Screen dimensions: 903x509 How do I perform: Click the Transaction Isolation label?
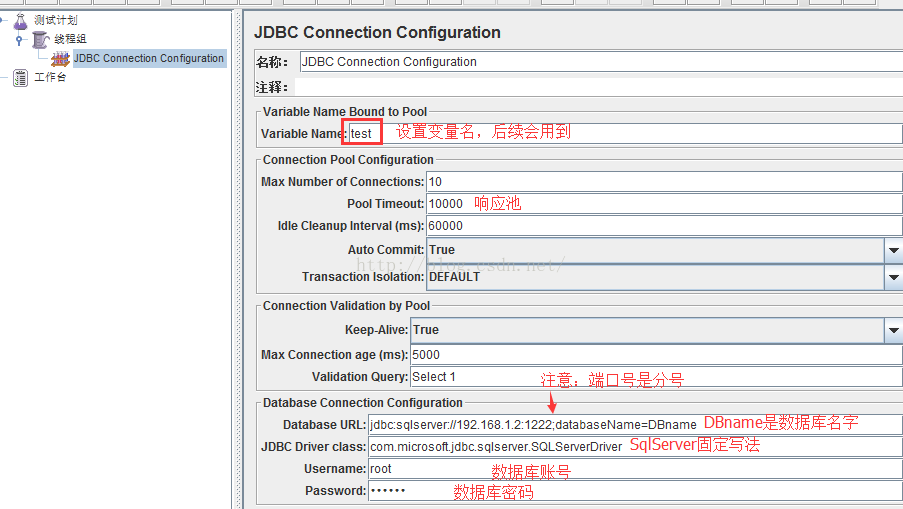coord(363,277)
